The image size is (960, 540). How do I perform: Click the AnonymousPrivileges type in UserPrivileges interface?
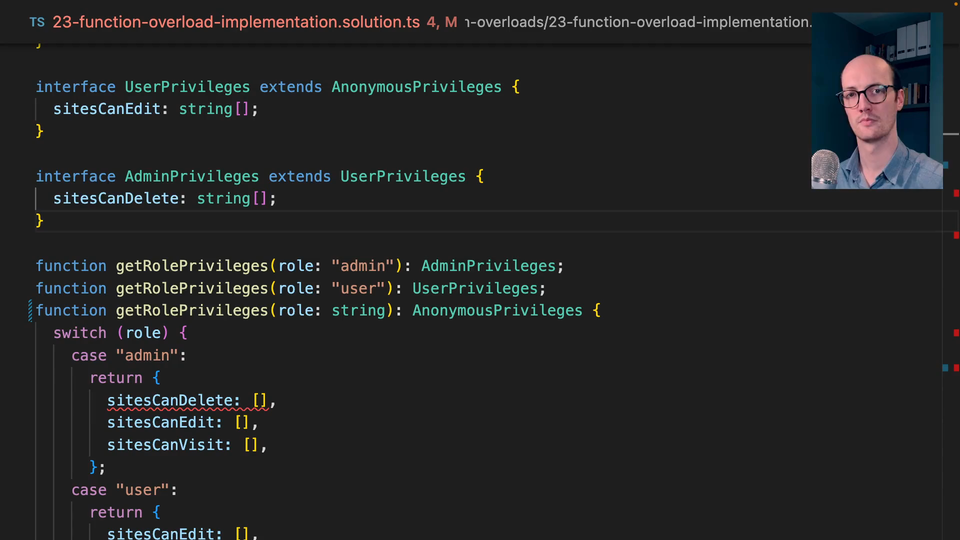(416, 87)
